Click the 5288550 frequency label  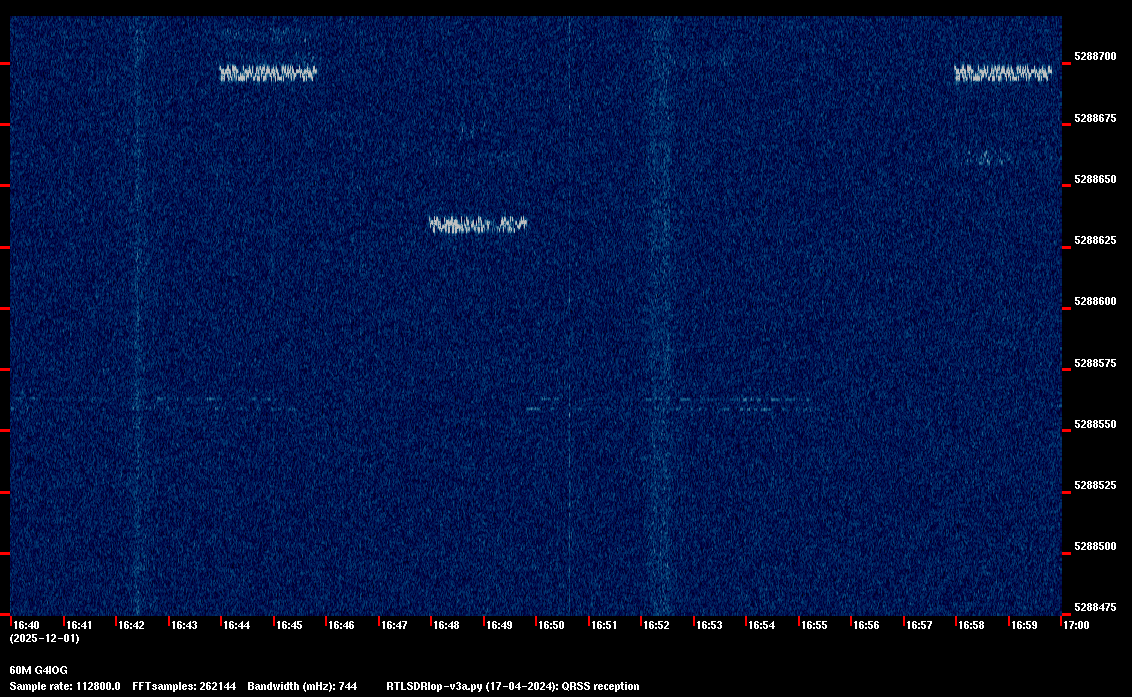click(1095, 425)
